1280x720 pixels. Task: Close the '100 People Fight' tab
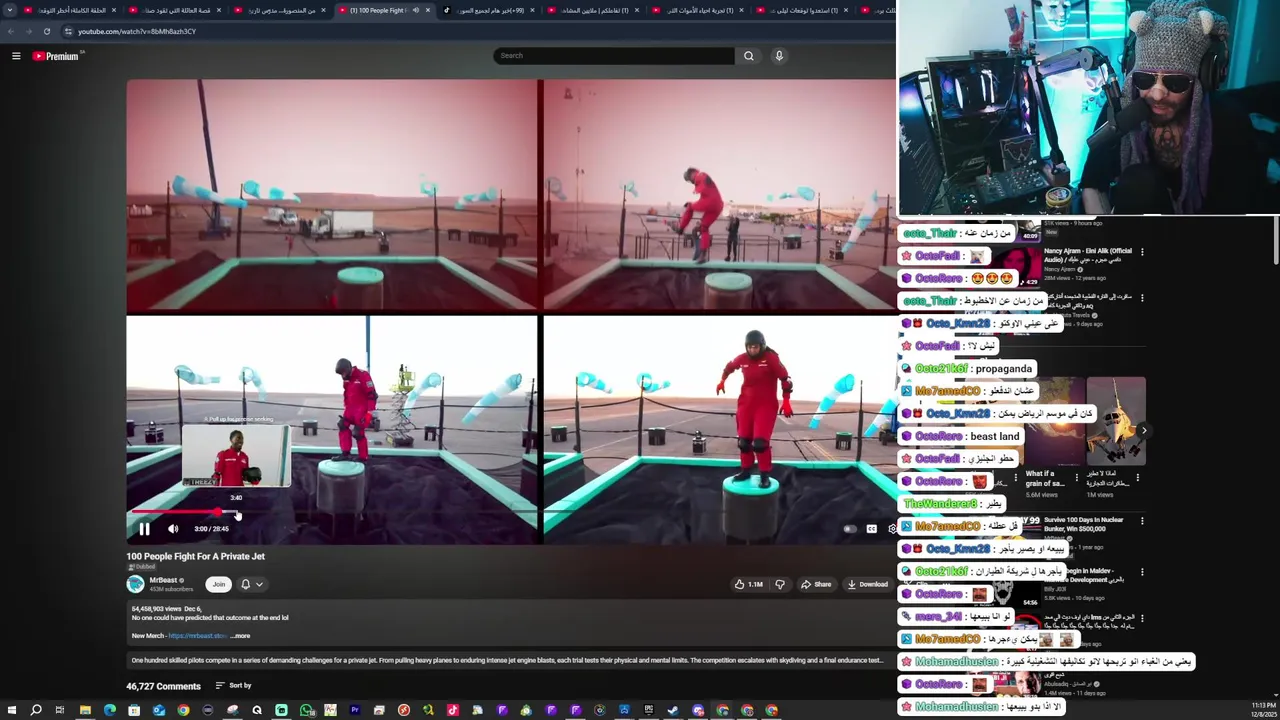pyautogui.click(x=428, y=10)
